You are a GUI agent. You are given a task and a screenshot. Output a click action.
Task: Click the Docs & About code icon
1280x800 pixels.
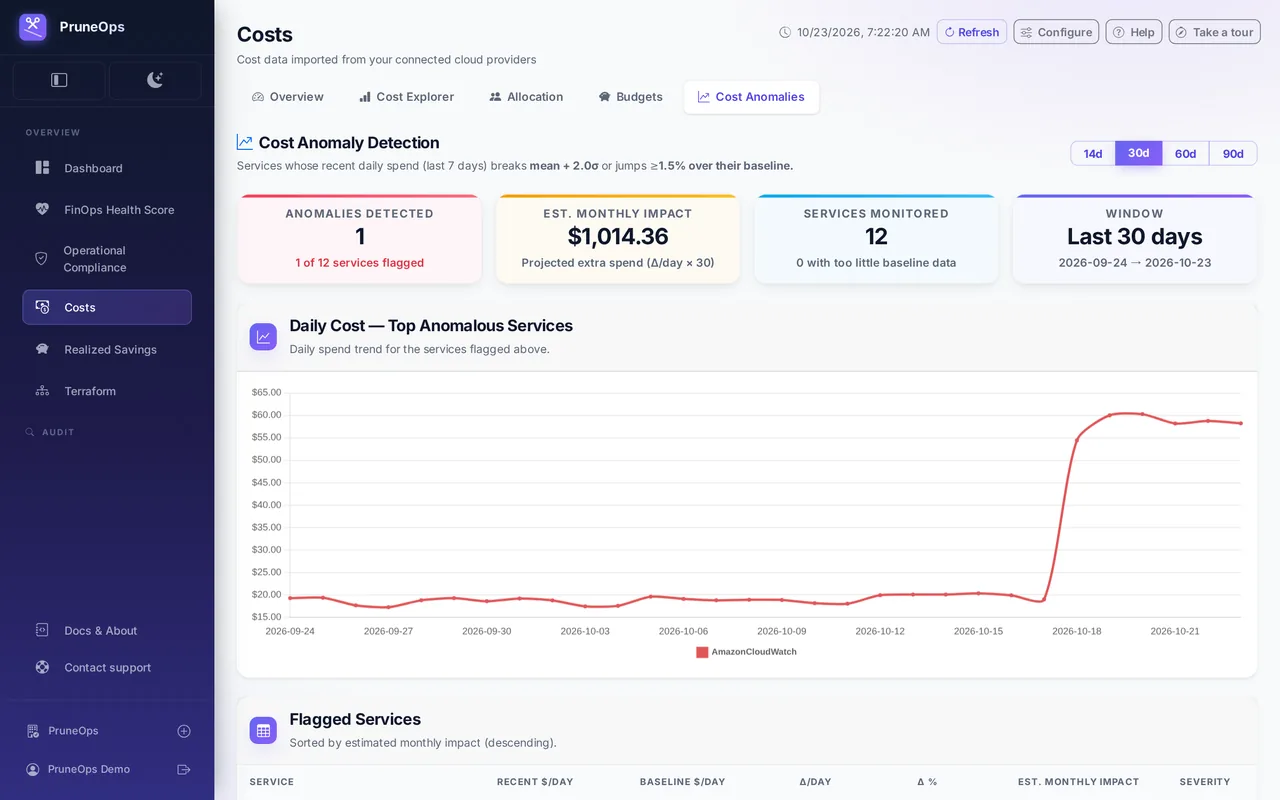[42, 630]
